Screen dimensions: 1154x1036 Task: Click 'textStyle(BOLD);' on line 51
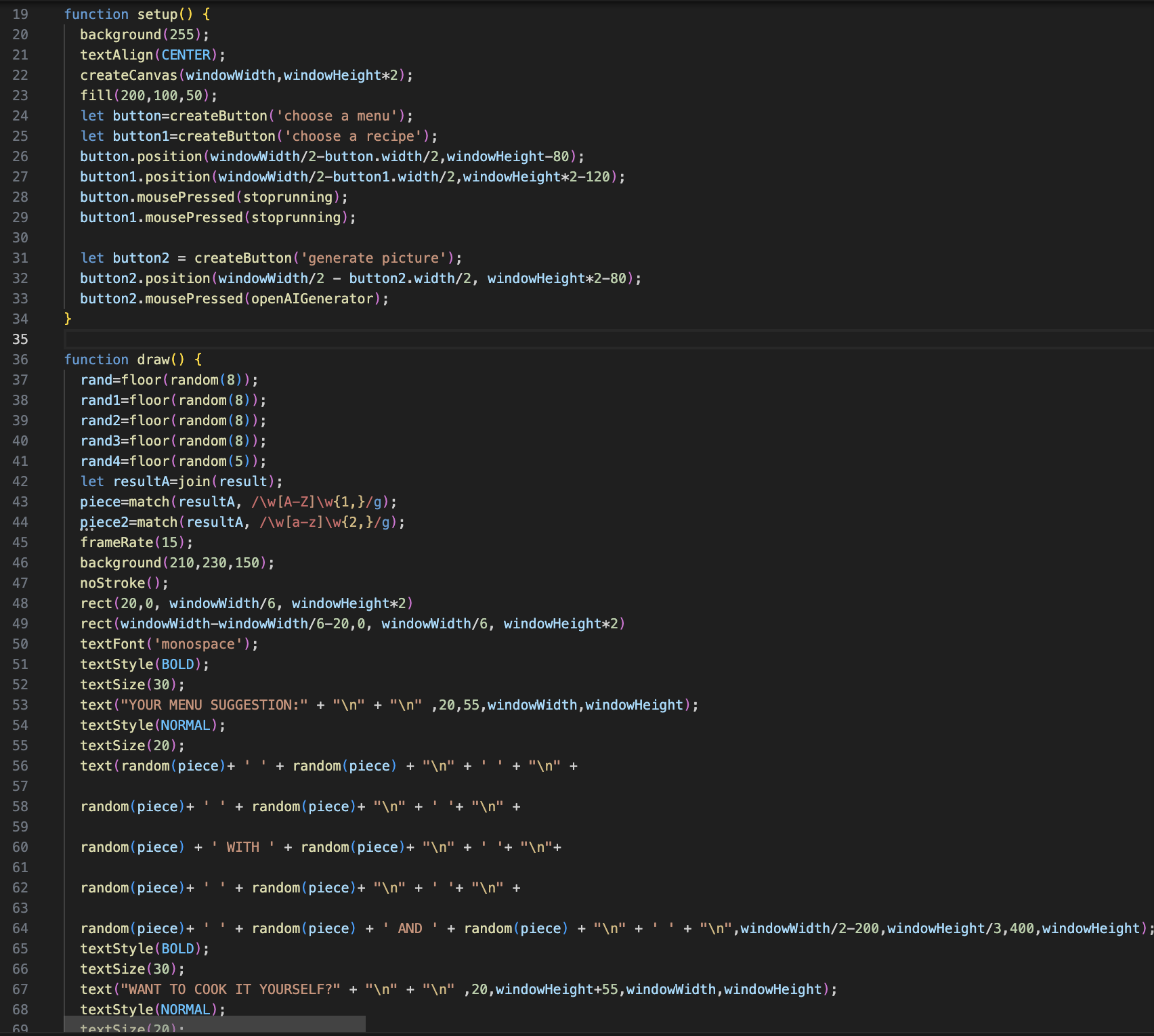(x=145, y=664)
